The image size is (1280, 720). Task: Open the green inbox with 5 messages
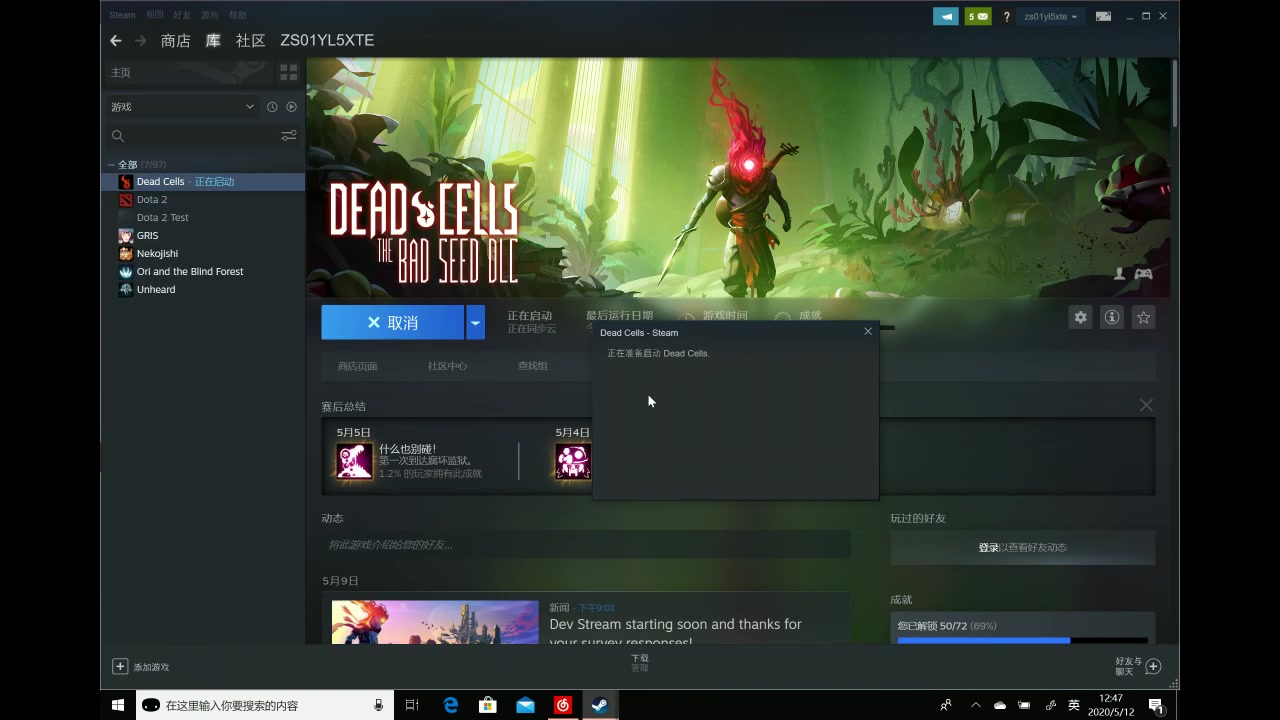[x=977, y=16]
